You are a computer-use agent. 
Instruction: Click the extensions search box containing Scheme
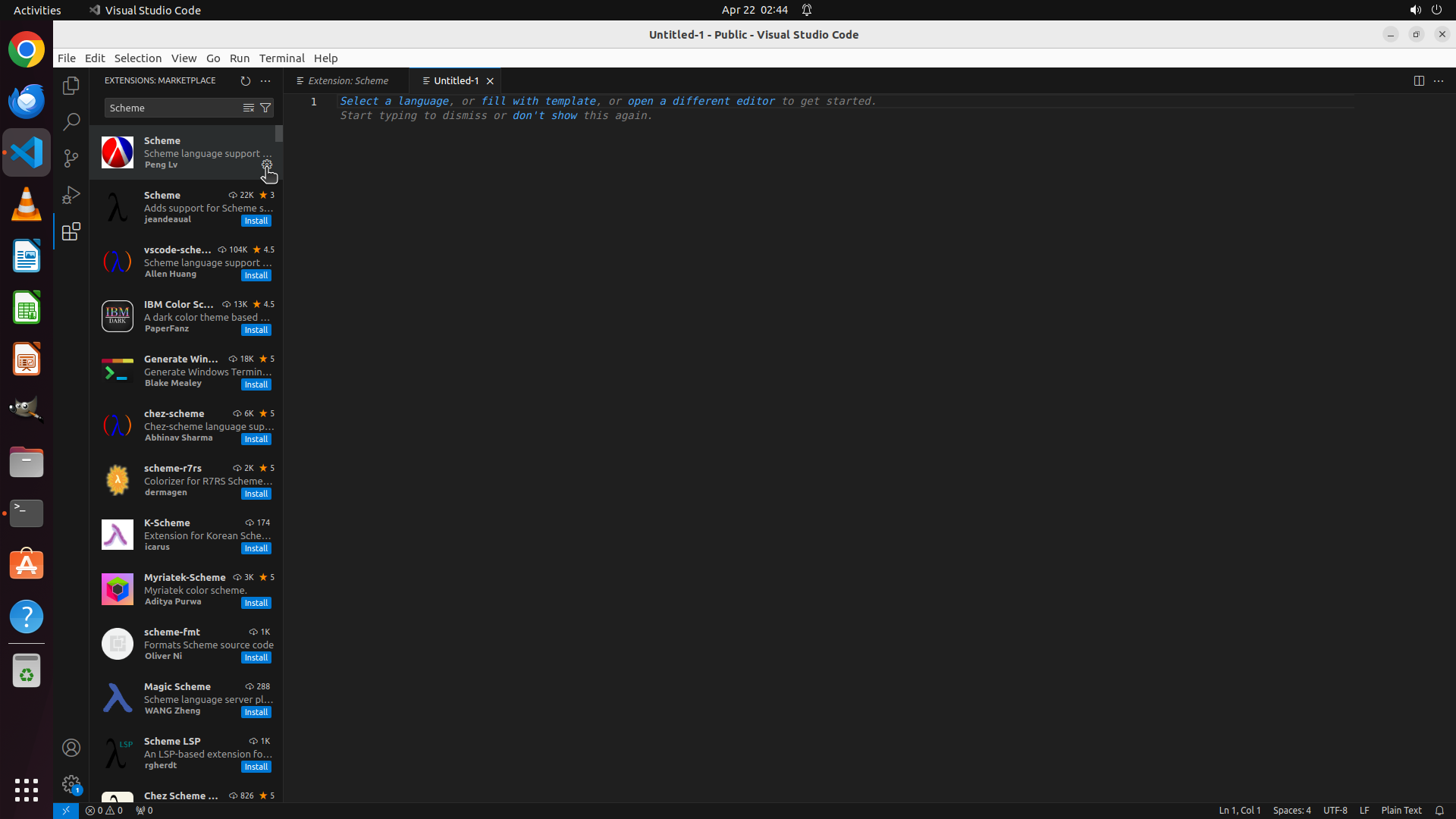171,108
